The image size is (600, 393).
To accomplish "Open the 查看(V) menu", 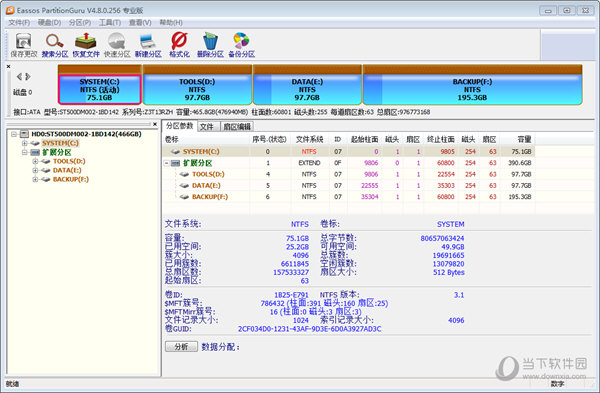I will click(140, 23).
